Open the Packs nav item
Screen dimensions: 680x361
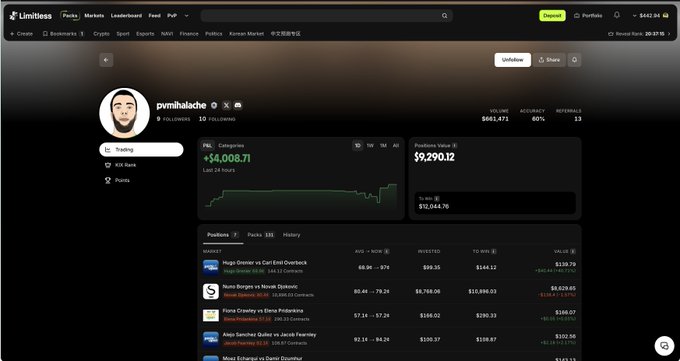point(70,16)
